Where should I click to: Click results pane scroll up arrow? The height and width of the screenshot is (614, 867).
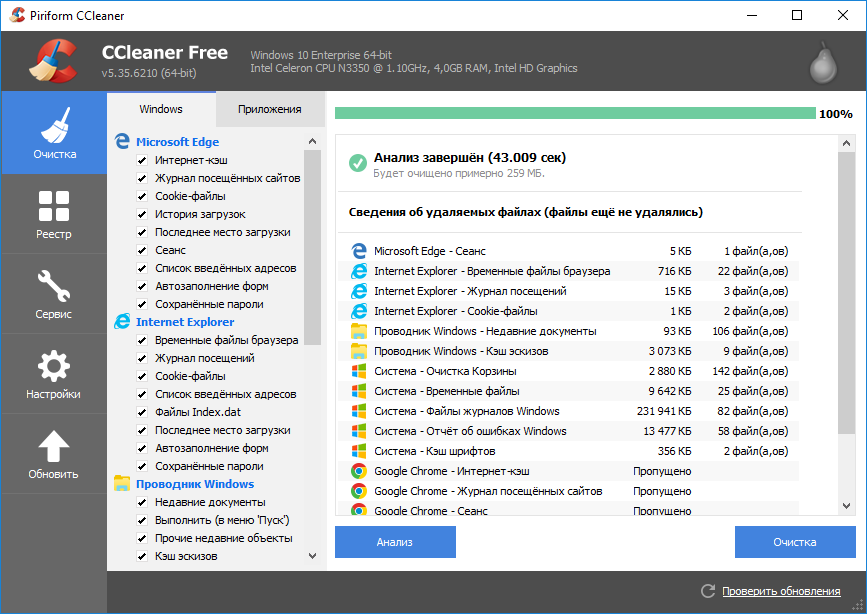click(x=847, y=143)
